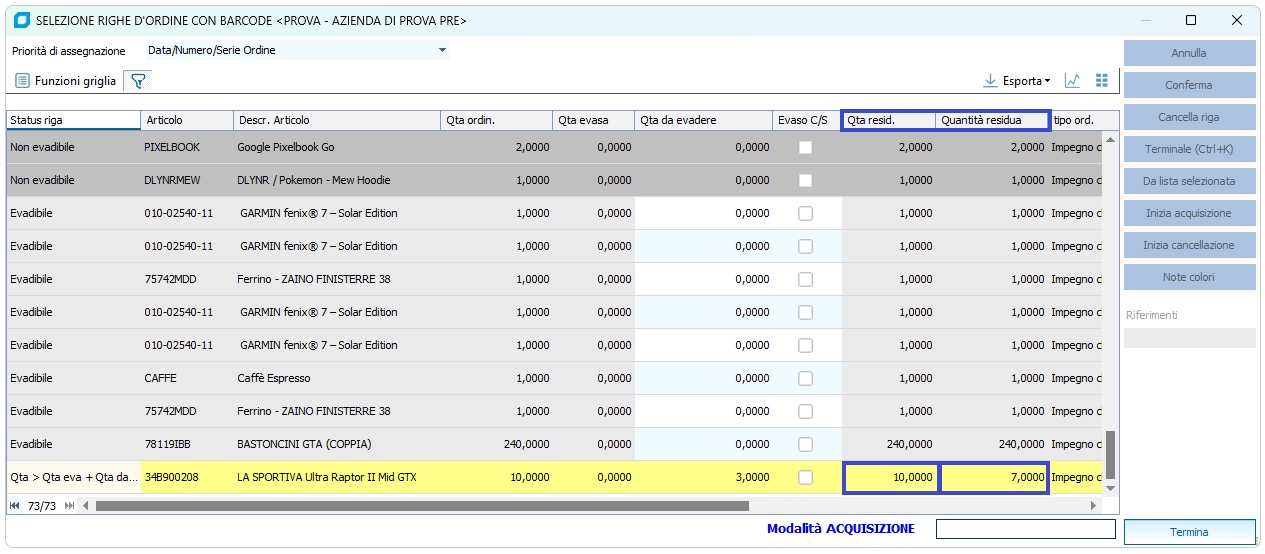Toggle Evaso C/S checkbox for PIXELBOOK row
Screen dimensions: 1265x554
click(805, 147)
